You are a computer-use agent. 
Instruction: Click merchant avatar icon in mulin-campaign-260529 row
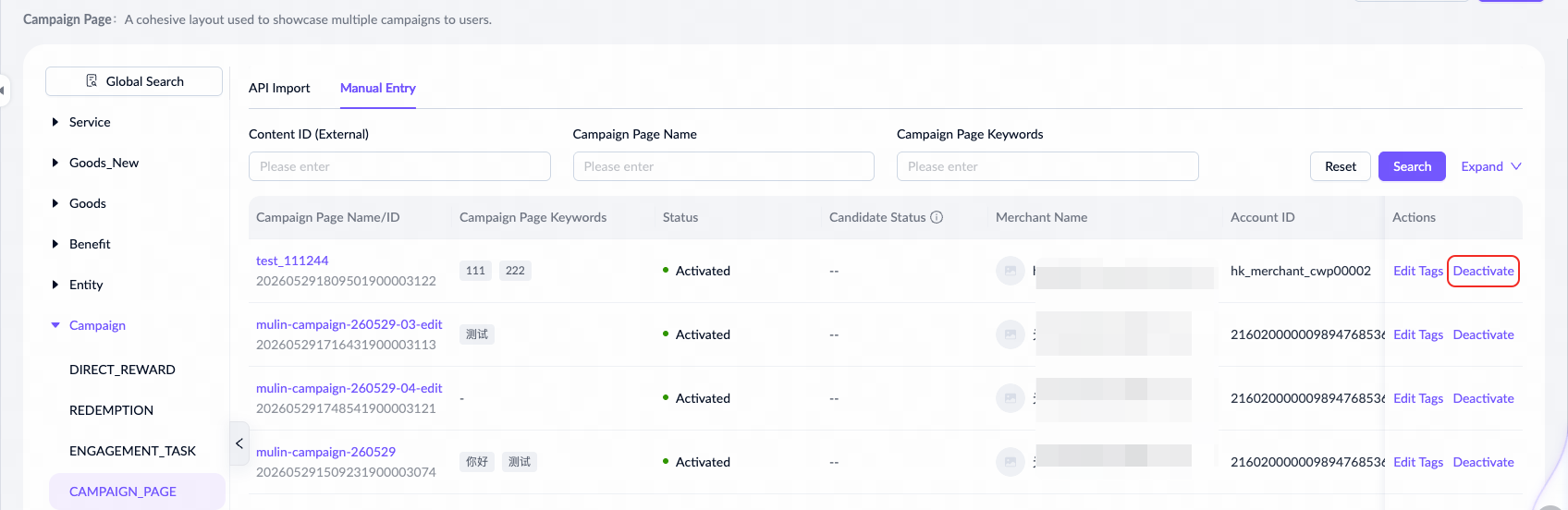1011,462
